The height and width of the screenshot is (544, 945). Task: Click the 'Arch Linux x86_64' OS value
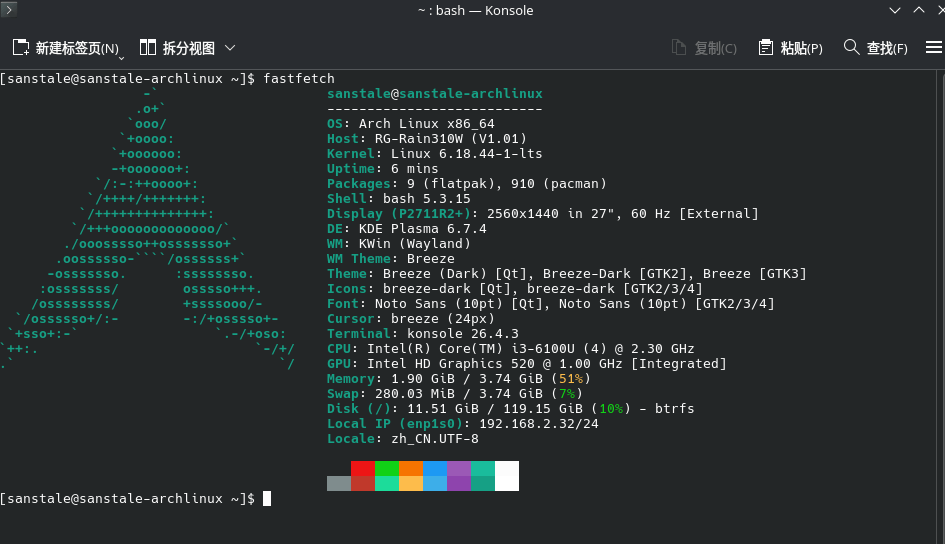pos(427,123)
